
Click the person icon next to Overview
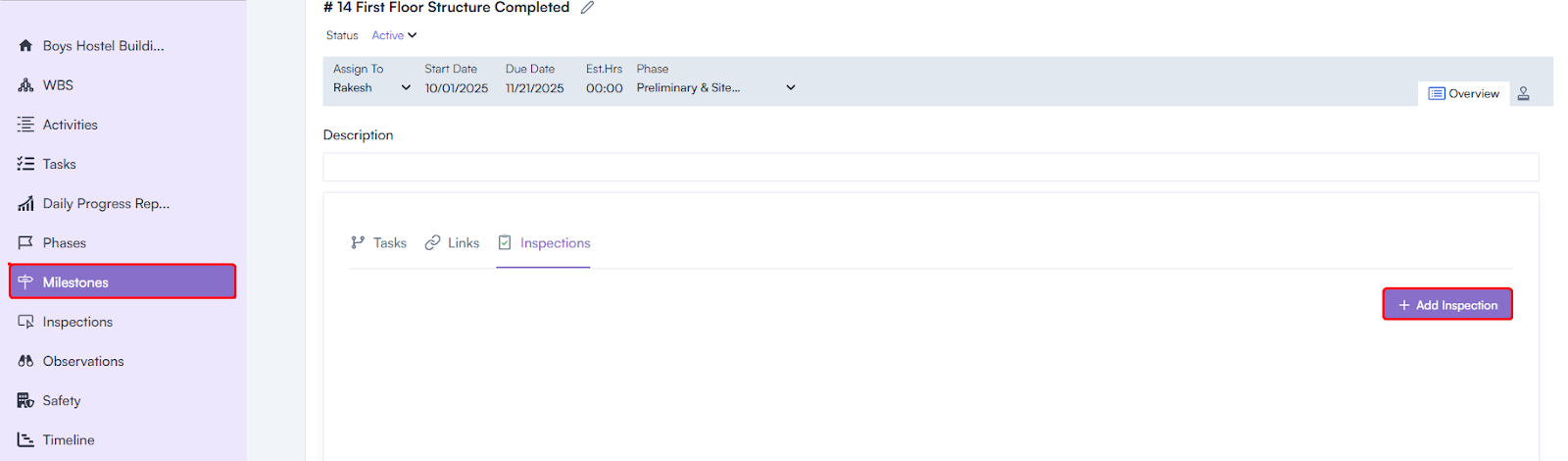pyautogui.click(x=1523, y=94)
